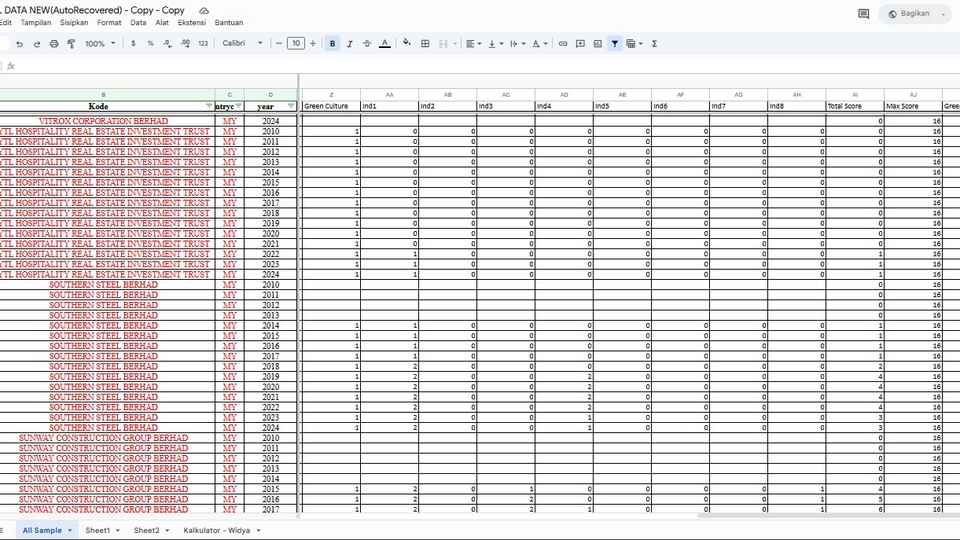Screen dimensions: 960x540
Task: Open the text wrapping dropdown
Action: click(517, 43)
